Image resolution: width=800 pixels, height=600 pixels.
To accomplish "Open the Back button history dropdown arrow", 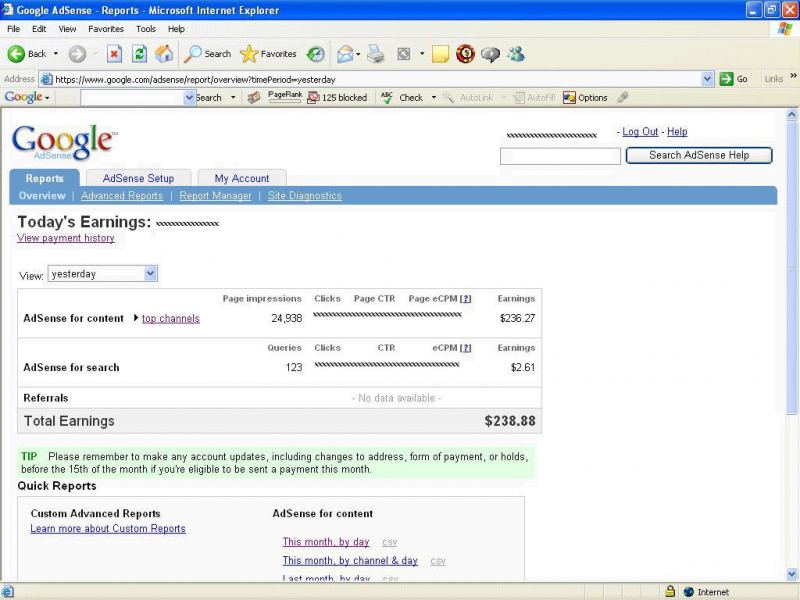I will pyautogui.click(x=56, y=54).
